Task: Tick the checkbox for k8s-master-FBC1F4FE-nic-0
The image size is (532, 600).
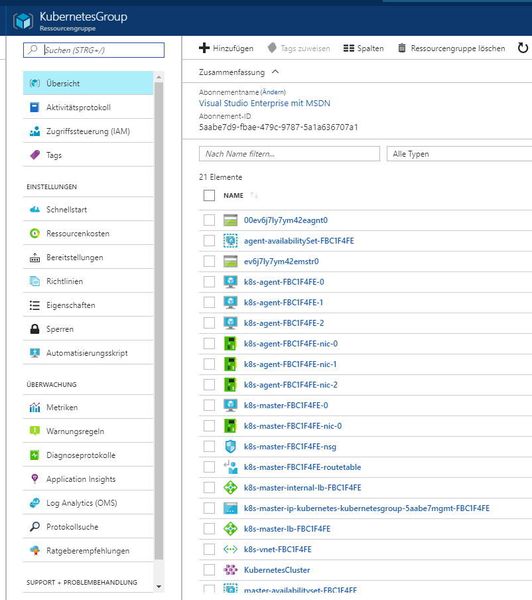Action: (x=209, y=426)
